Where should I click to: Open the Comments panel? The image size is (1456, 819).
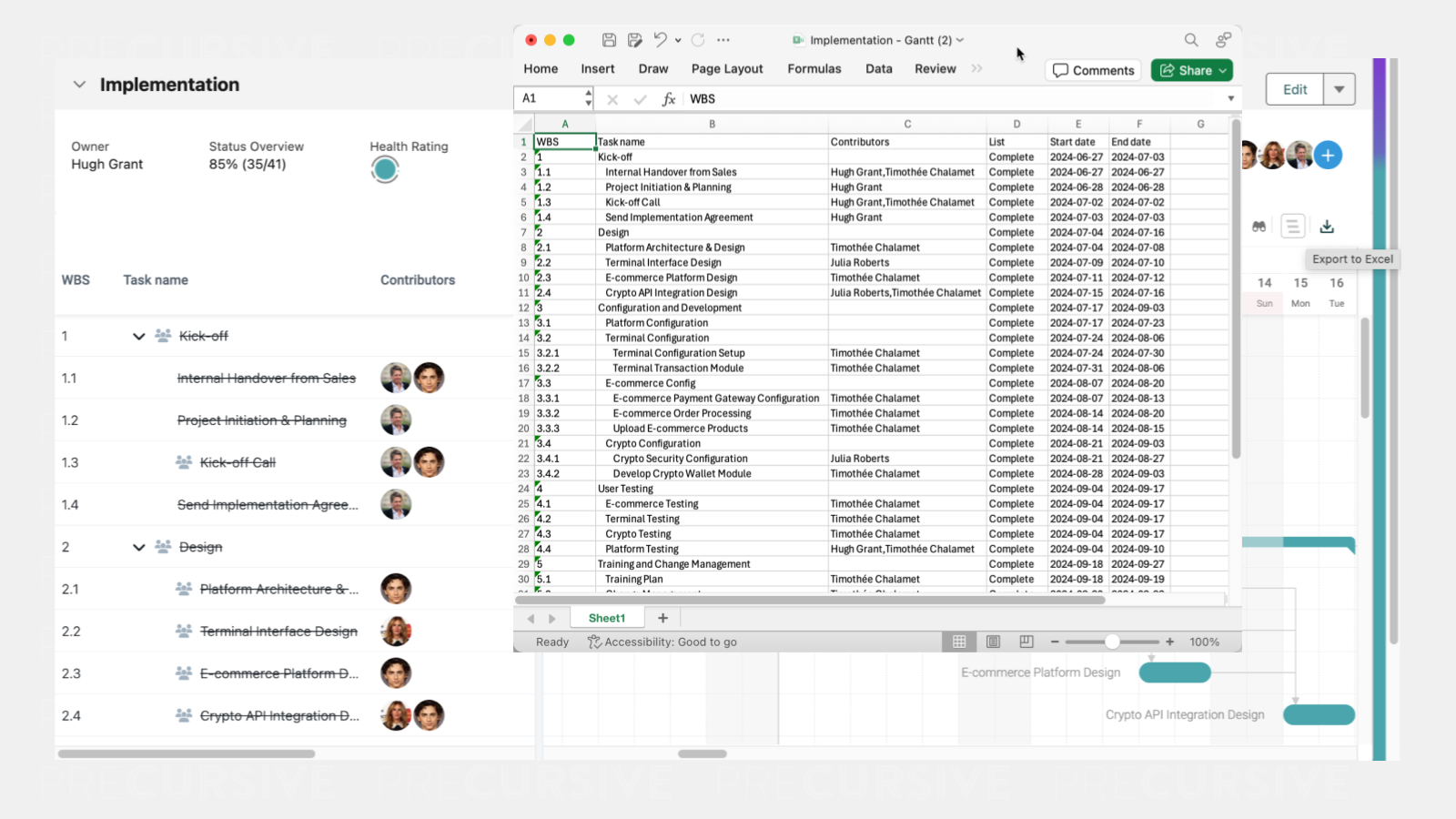click(1092, 70)
